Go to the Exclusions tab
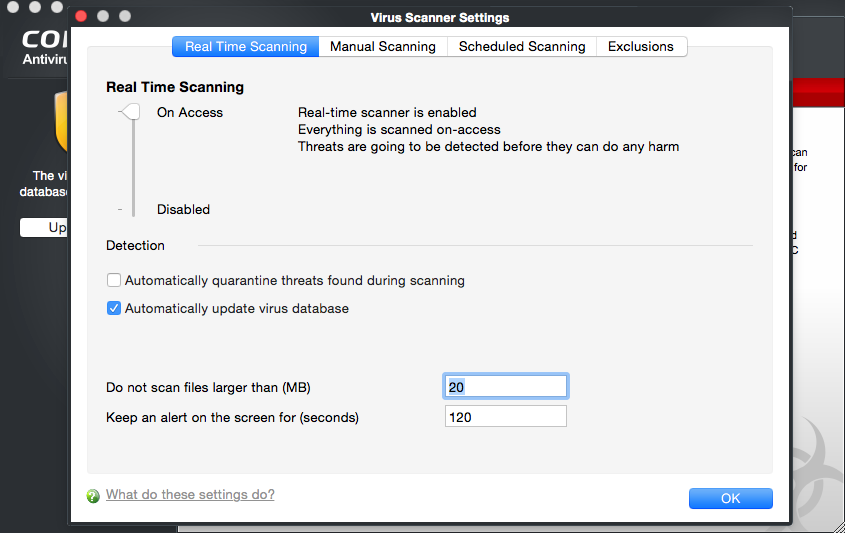This screenshot has width=845, height=533. point(641,46)
